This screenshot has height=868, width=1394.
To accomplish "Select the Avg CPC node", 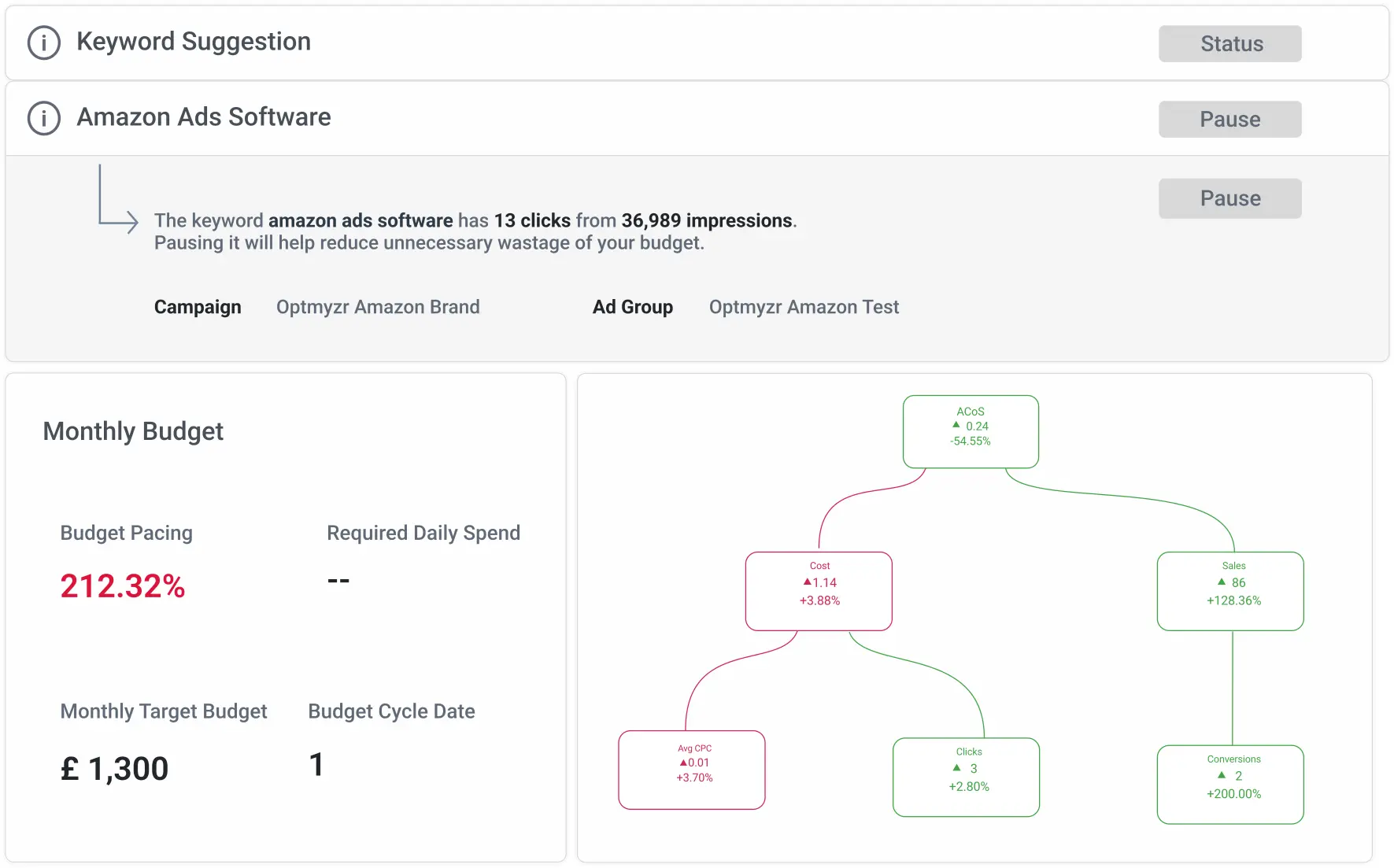I will 692,770.
